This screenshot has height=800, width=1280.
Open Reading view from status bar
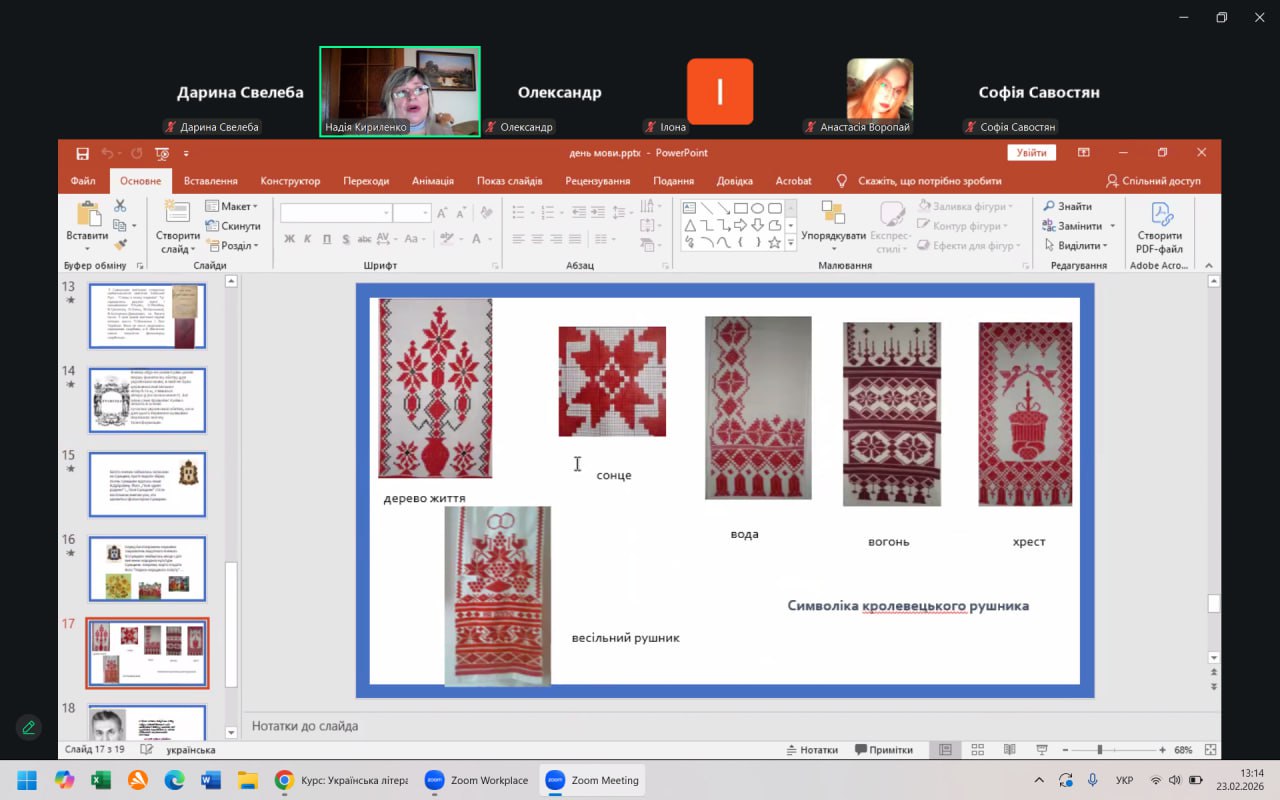click(x=1009, y=750)
